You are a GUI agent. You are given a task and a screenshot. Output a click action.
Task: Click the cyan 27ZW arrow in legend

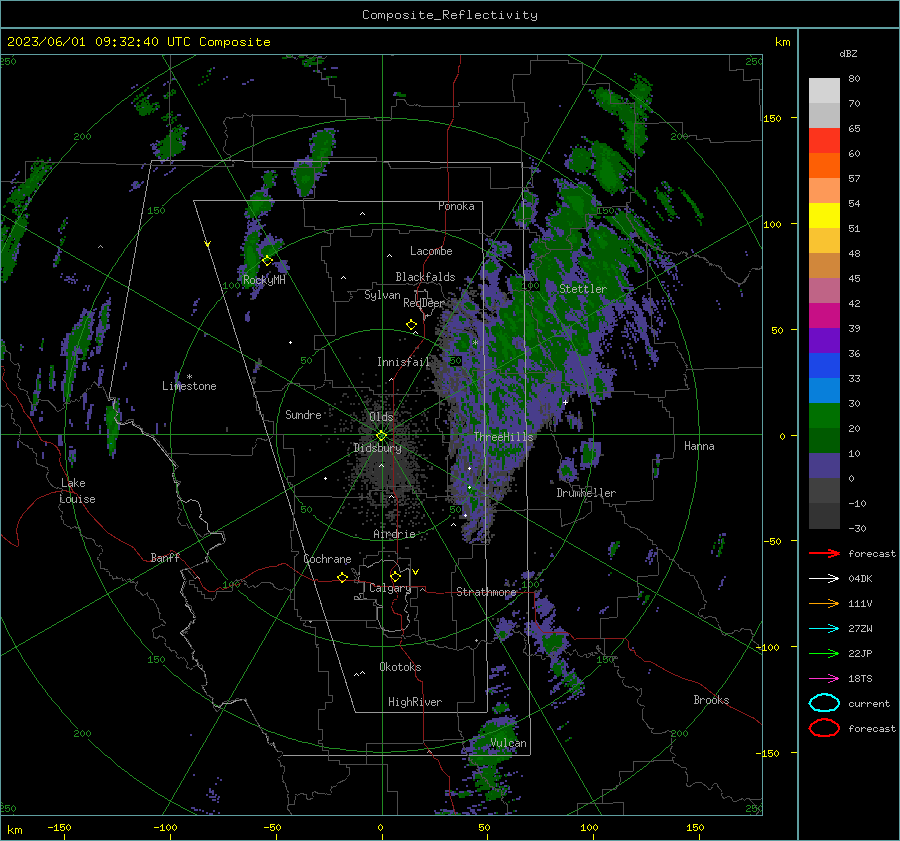pos(824,629)
